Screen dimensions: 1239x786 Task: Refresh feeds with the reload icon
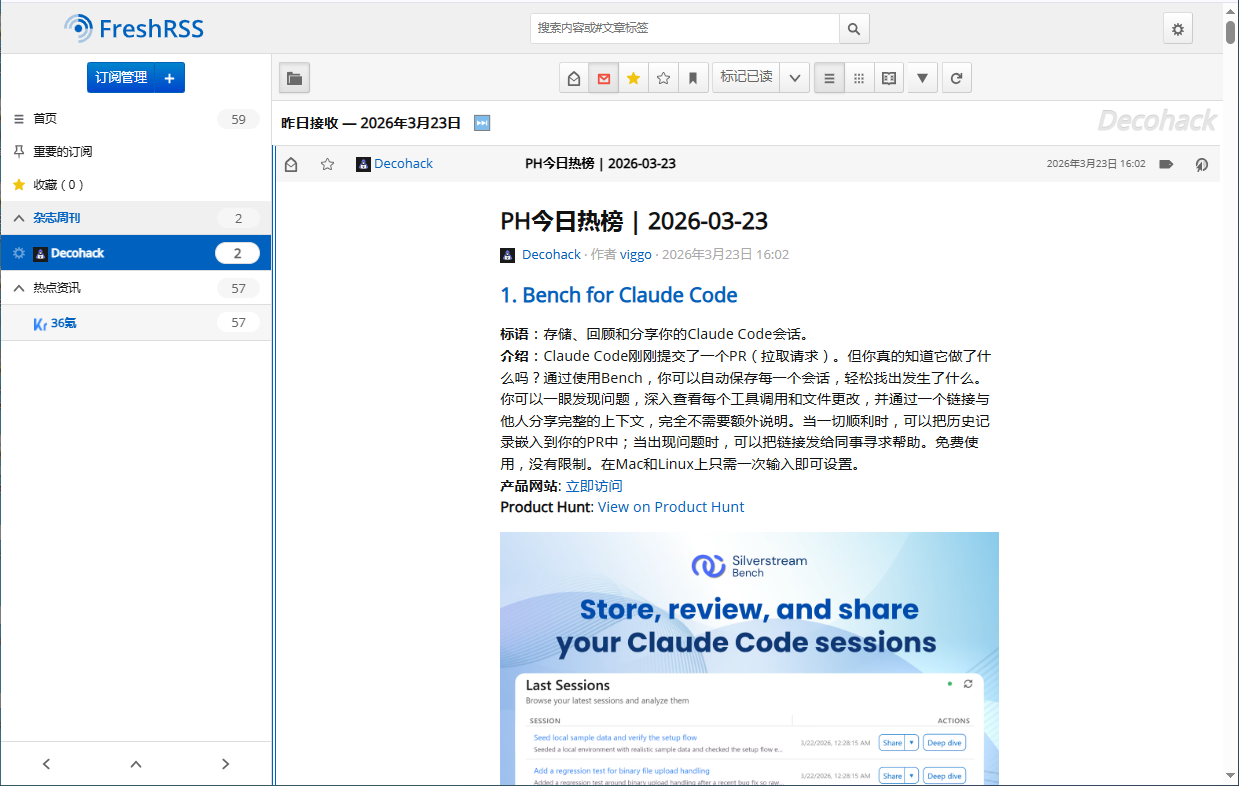pyautogui.click(x=956, y=78)
